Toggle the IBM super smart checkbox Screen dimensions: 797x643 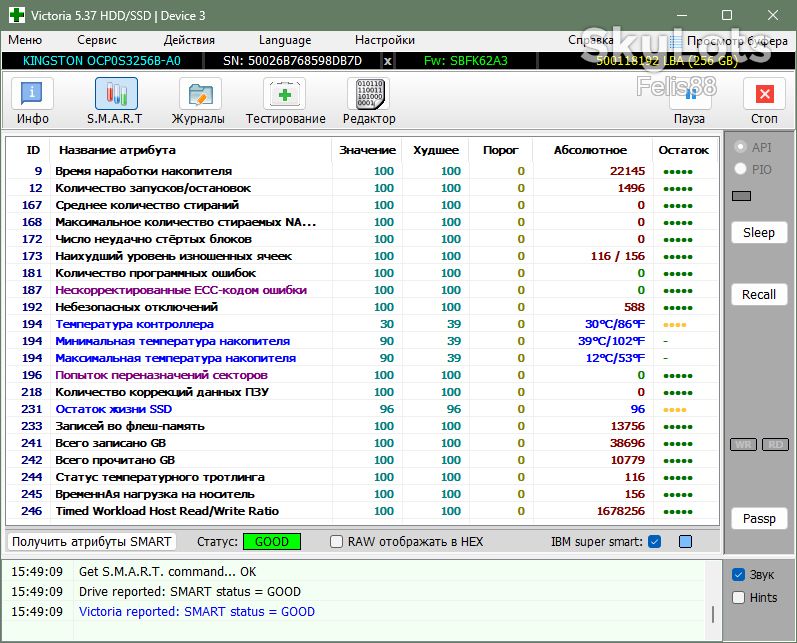pos(655,542)
